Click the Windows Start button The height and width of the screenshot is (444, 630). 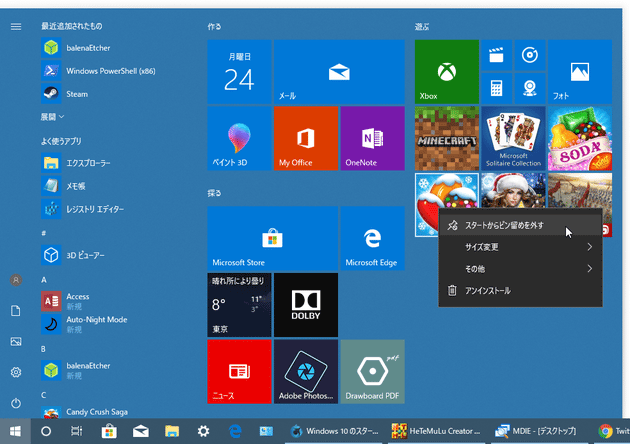[x=15, y=431]
